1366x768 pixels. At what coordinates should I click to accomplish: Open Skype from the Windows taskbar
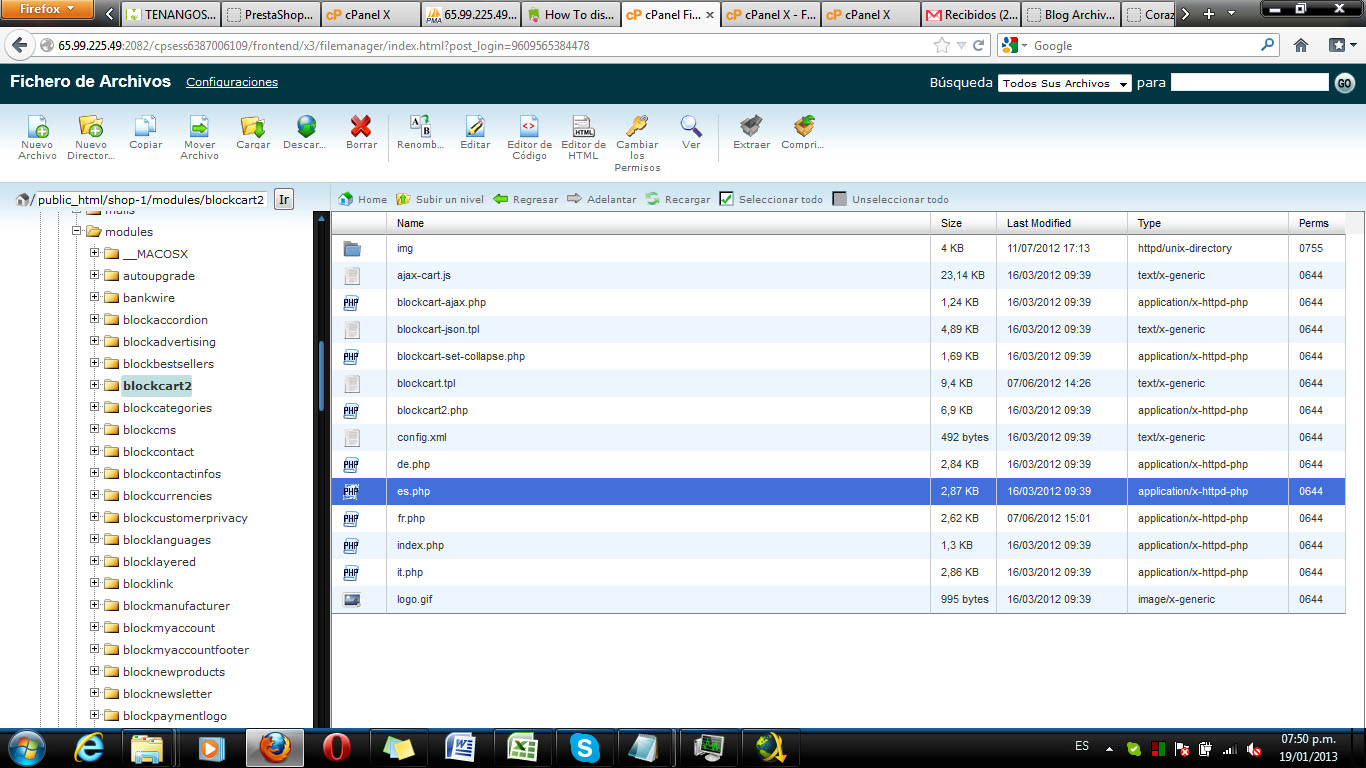(584, 747)
